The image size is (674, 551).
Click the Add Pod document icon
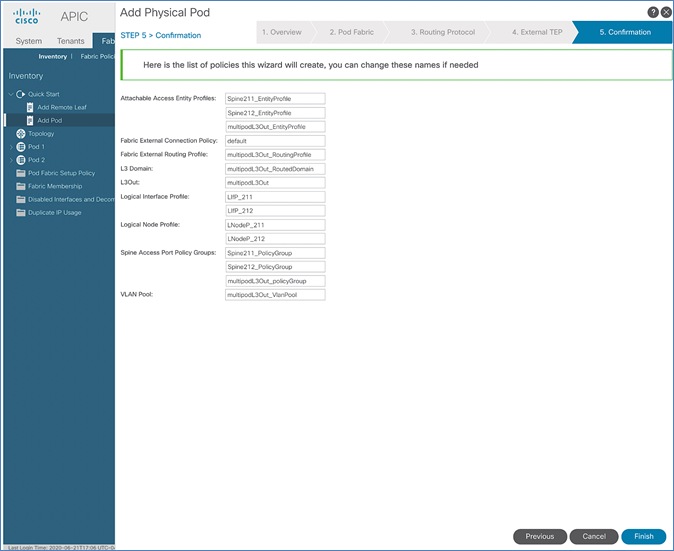[30, 120]
